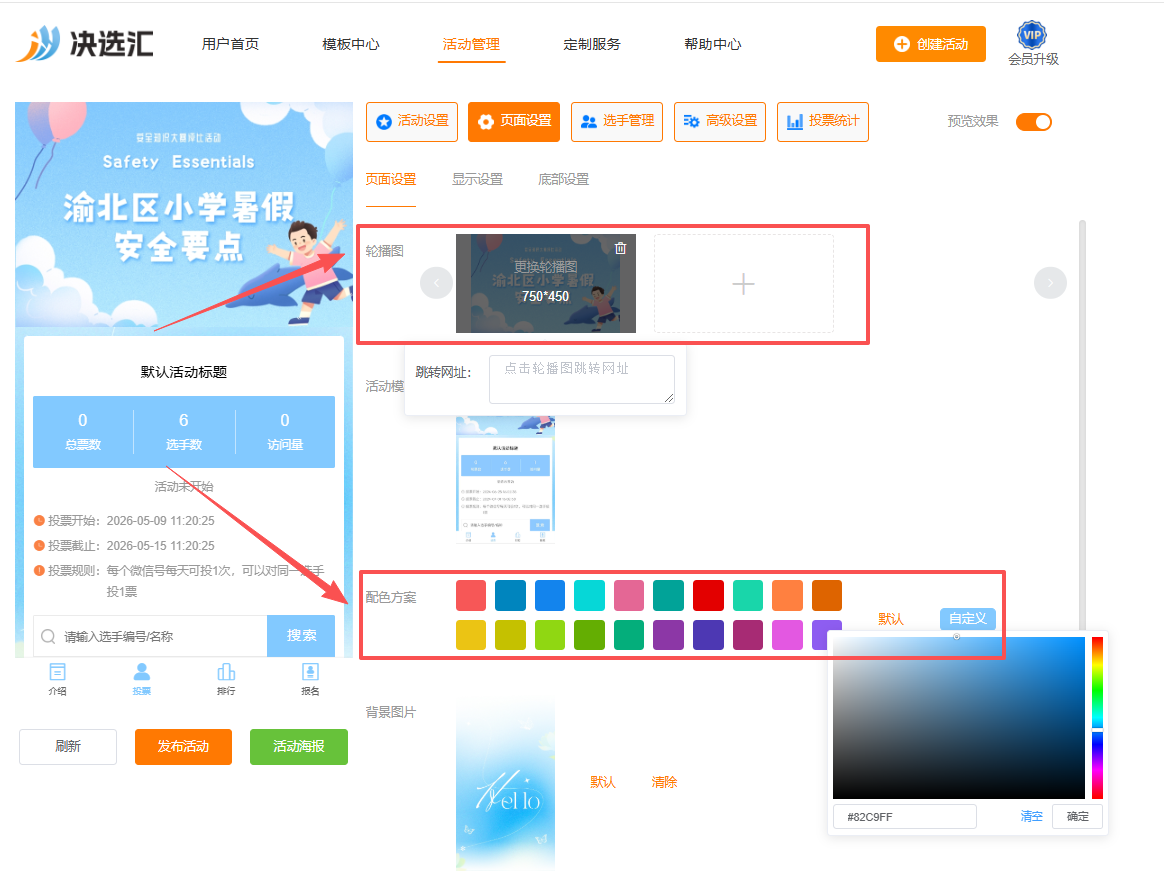Click inside the color picker saturation area
The width and height of the screenshot is (1164, 888).
tap(958, 717)
